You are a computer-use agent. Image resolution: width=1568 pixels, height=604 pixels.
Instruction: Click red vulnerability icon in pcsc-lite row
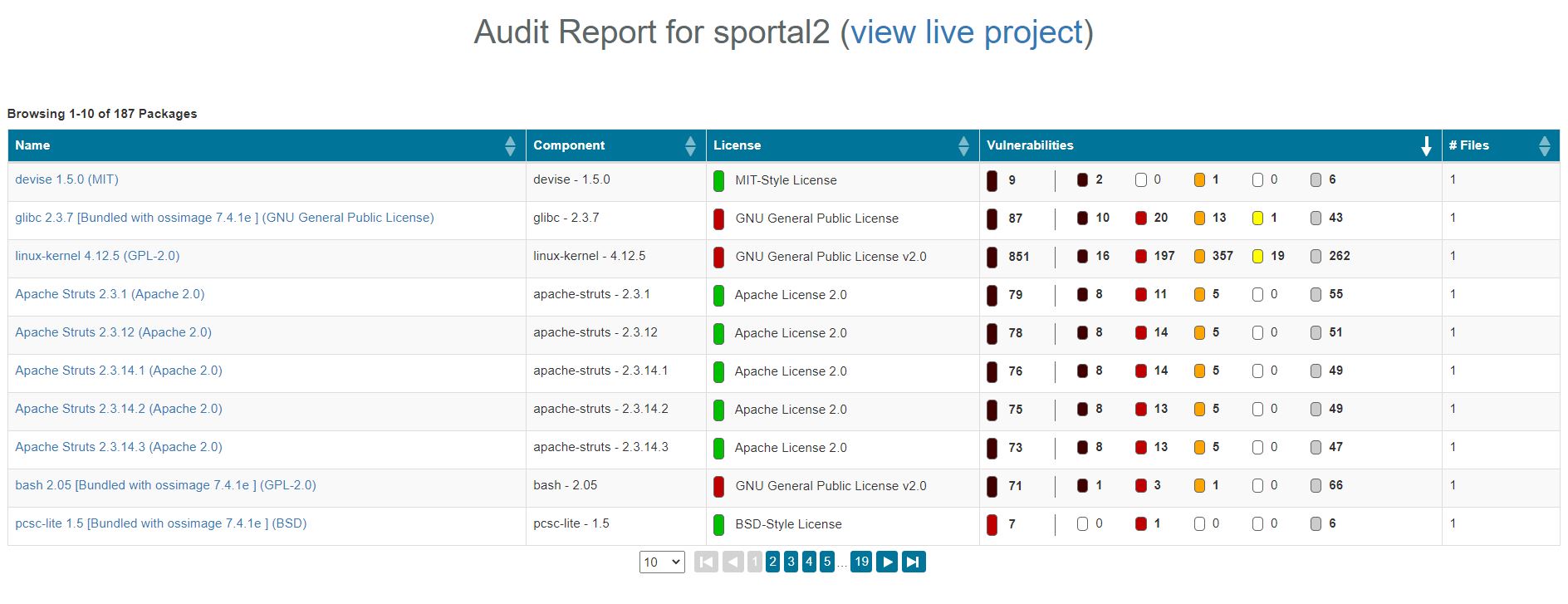1141,524
